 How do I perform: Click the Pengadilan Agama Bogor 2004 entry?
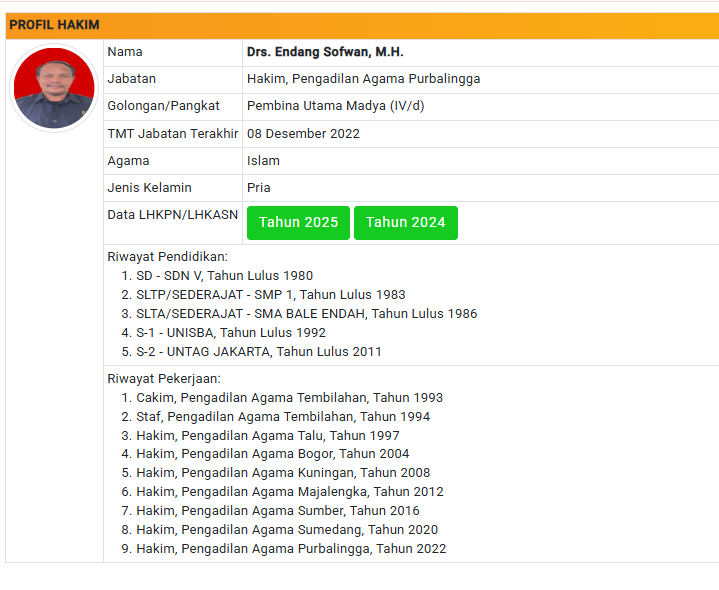click(x=272, y=454)
